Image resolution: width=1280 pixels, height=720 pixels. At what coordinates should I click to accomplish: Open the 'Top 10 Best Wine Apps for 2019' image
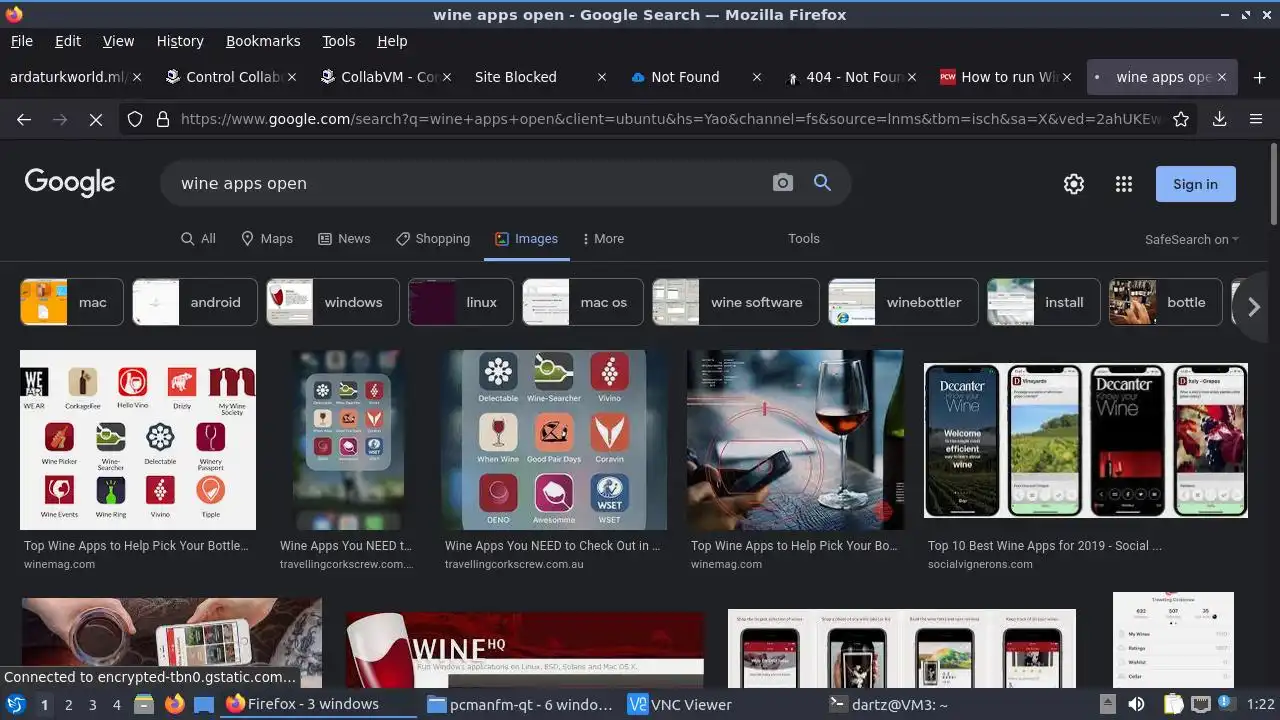[x=1086, y=440]
